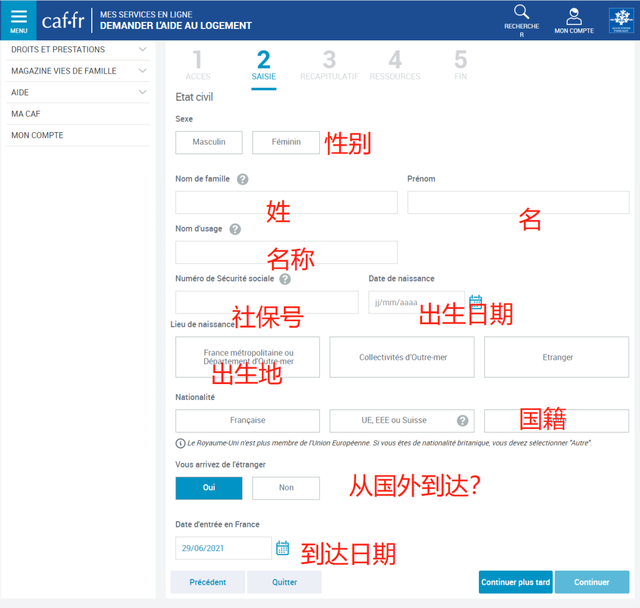Open the hamburger MENU icon

pos(18,19)
